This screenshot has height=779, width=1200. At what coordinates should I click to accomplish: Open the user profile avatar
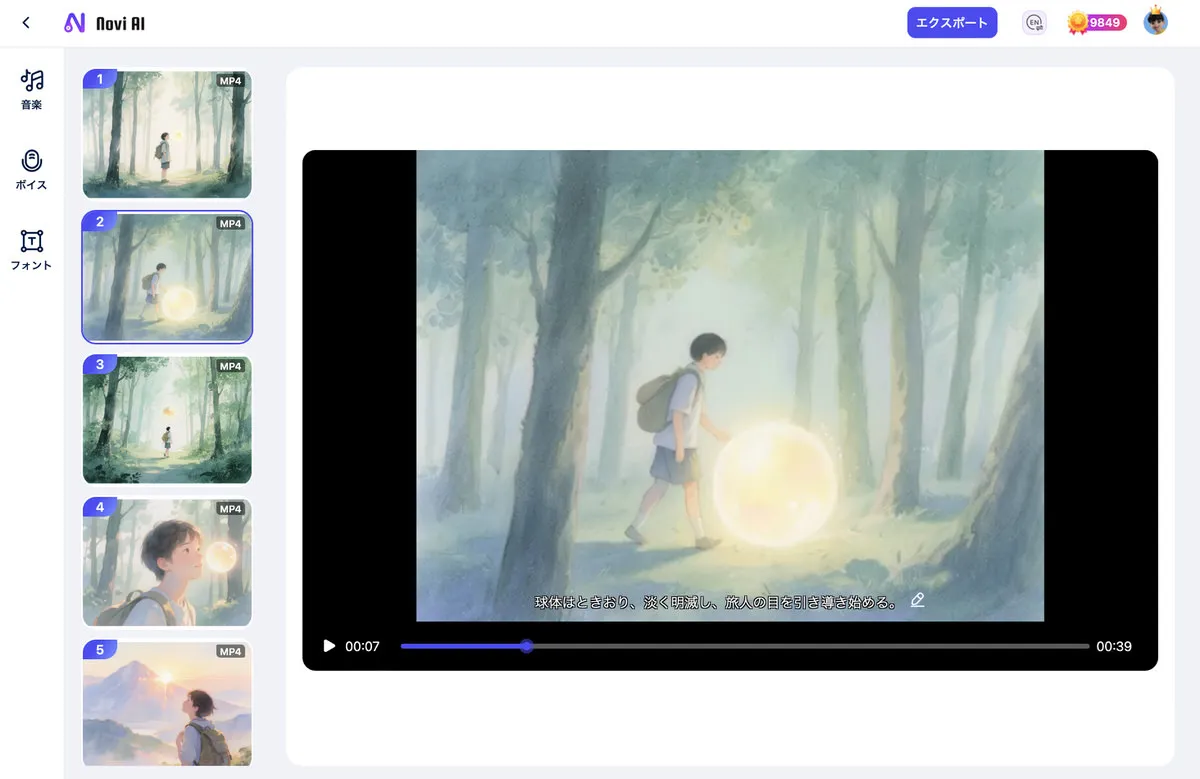tap(1156, 22)
